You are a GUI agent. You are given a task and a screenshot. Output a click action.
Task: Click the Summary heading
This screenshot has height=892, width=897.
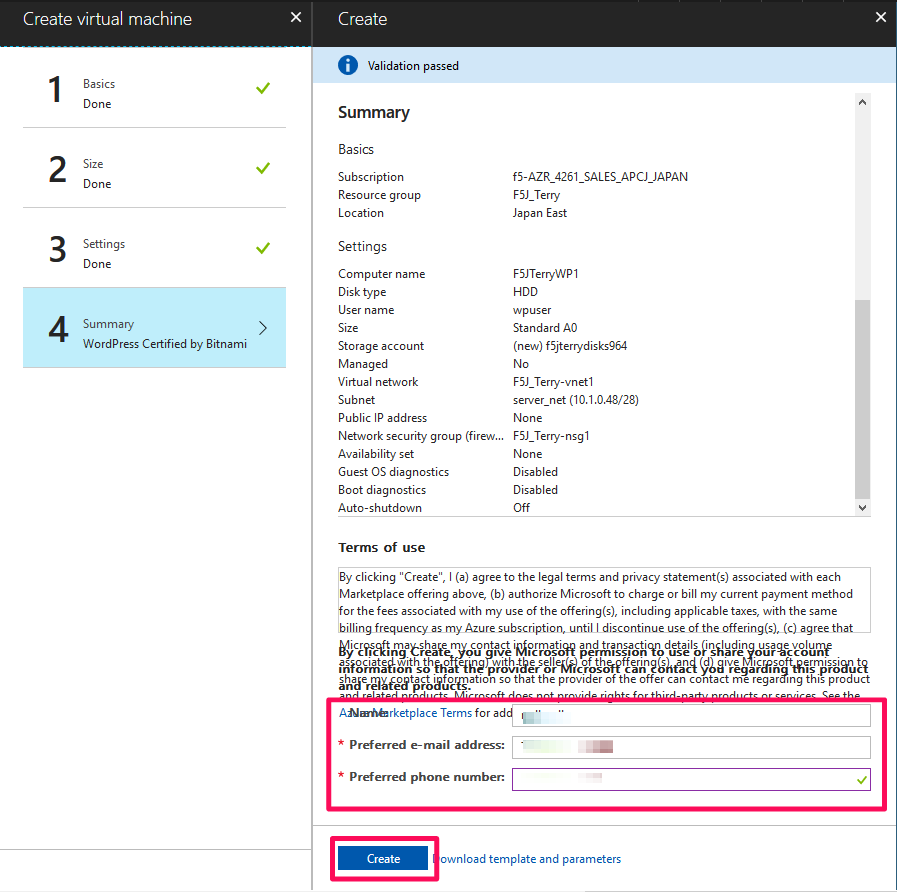(x=374, y=113)
